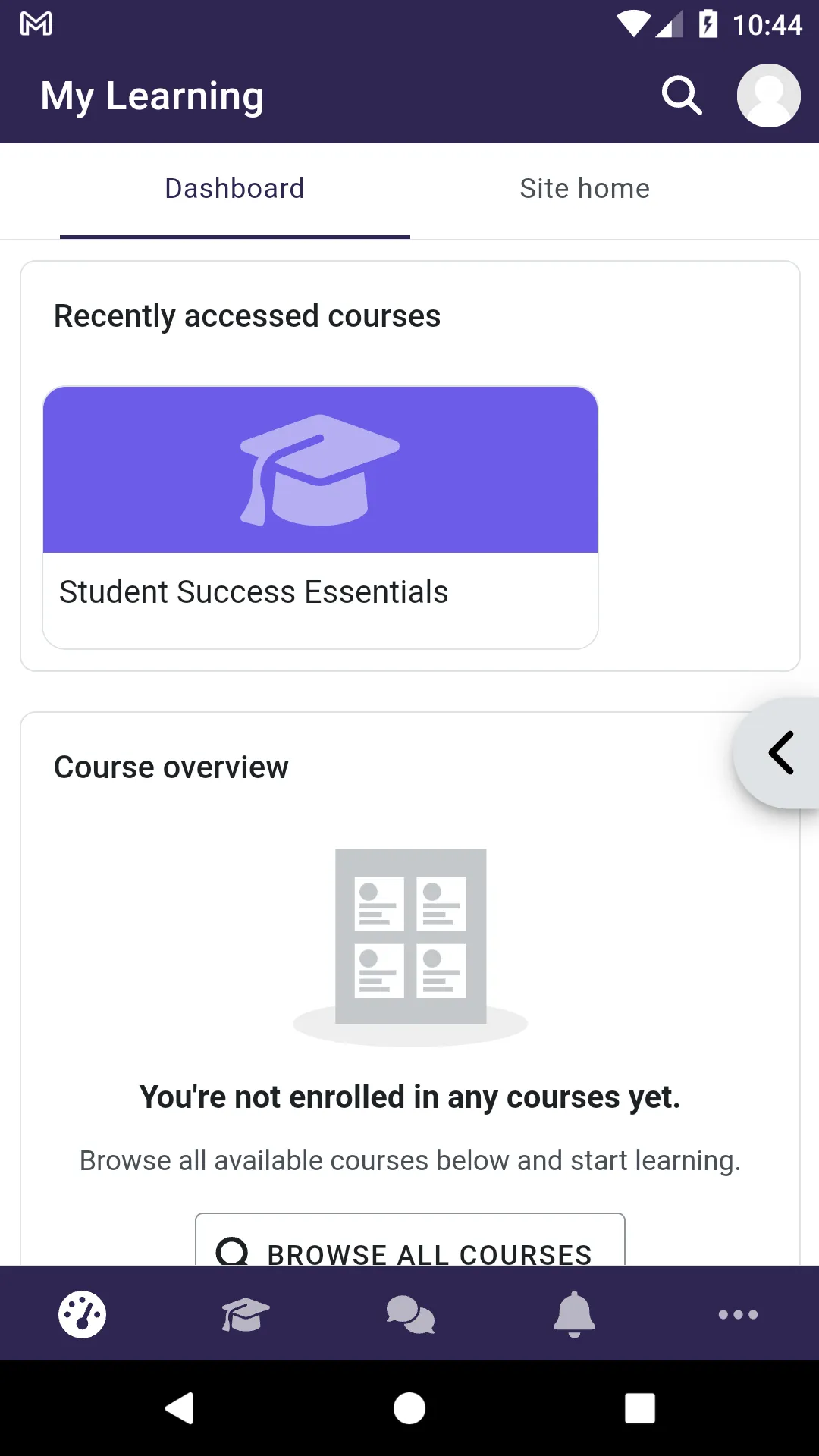The width and height of the screenshot is (819, 1456).
Task: Tap the Gmail notification icon in status bar
Action: (36, 24)
